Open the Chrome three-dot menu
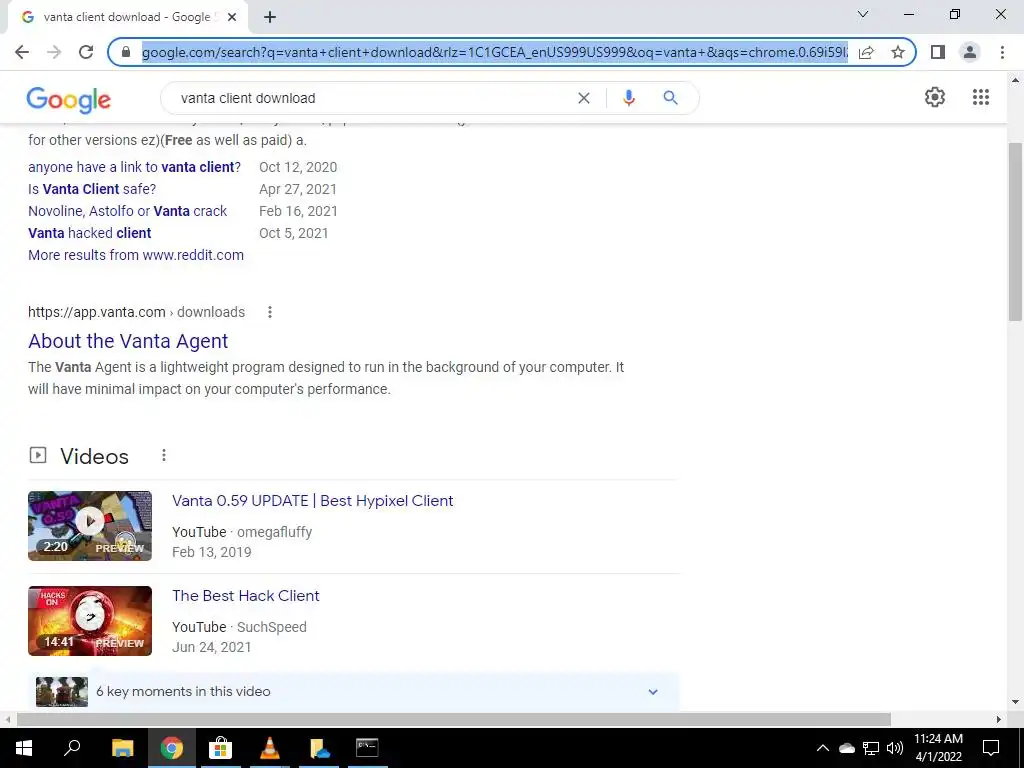This screenshot has height=768, width=1024. pyautogui.click(x=1002, y=52)
